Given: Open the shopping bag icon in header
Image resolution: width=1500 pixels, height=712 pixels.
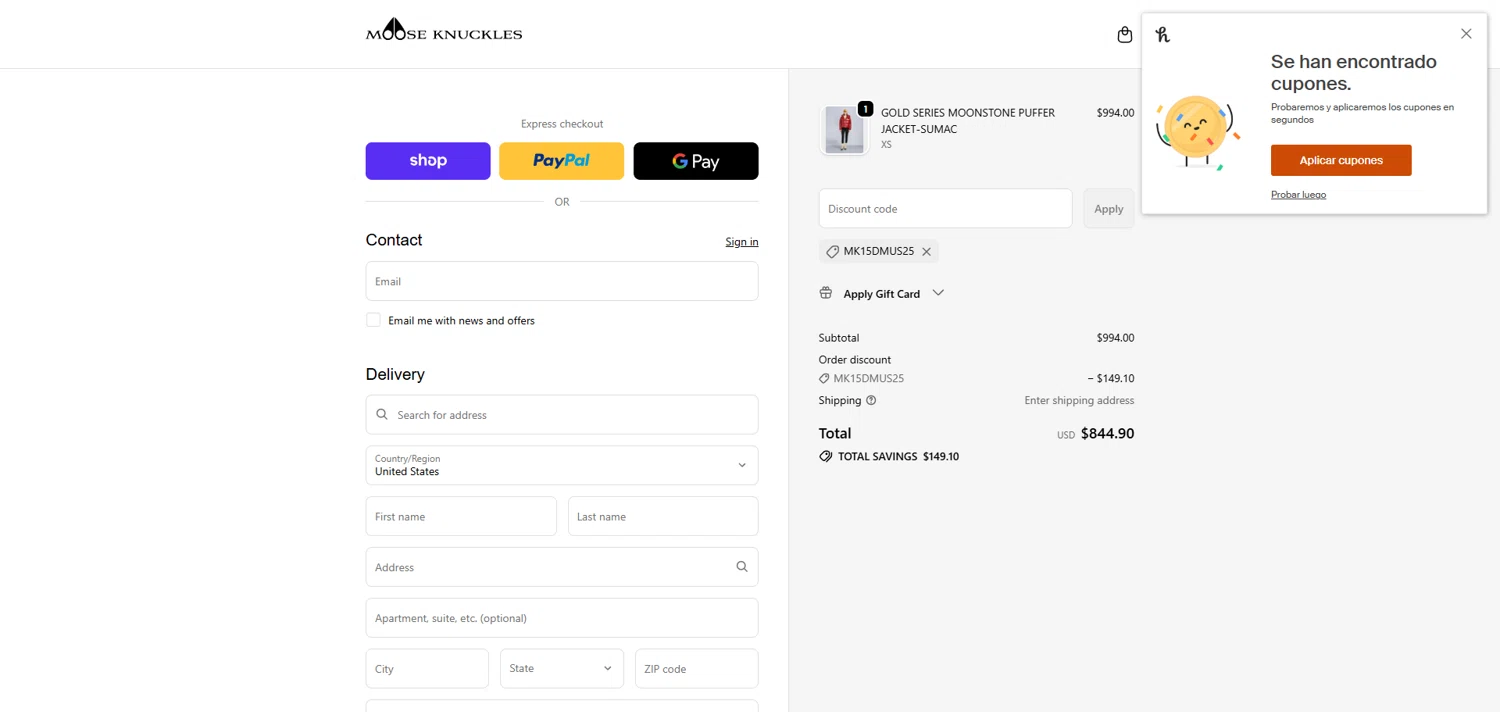Looking at the screenshot, I should pyautogui.click(x=1124, y=35).
